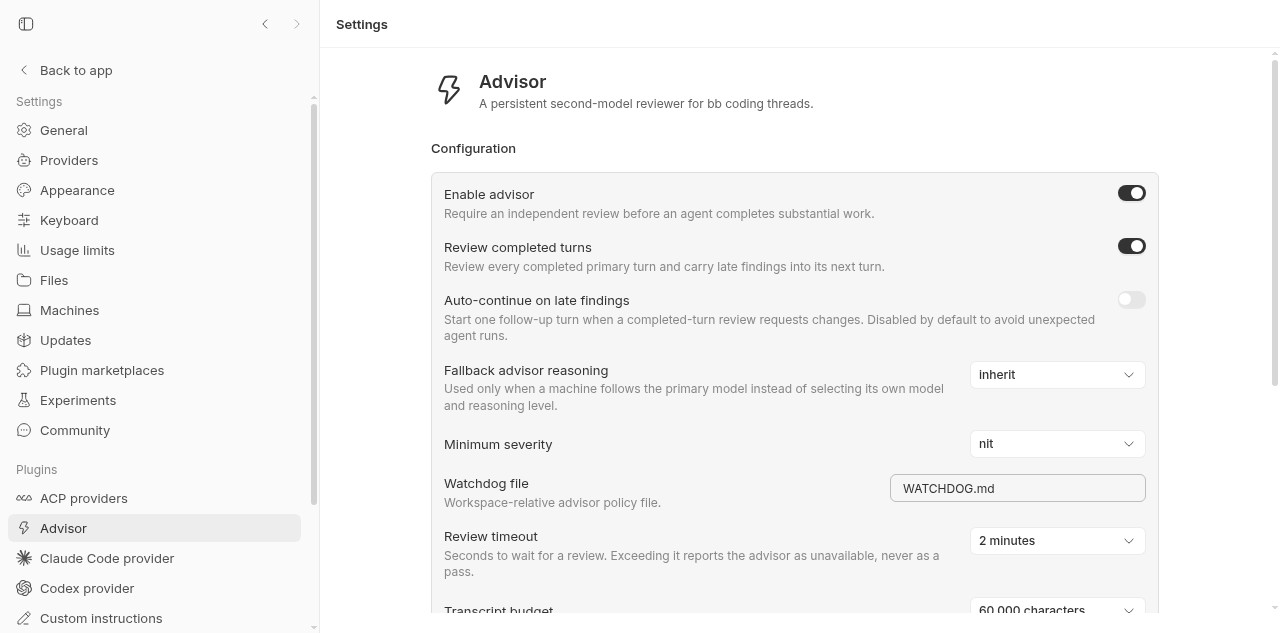The height and width of the screenshot is (633, 1280).
Task: Click the Configuration section heading
Action: [x=473, y=148]
